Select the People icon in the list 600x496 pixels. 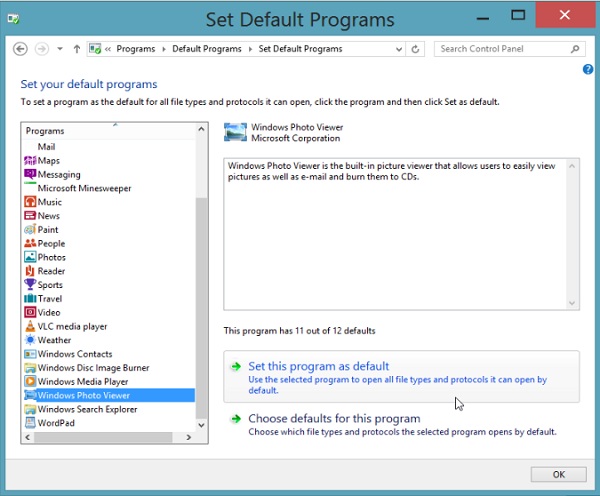[x=30, y=243]
